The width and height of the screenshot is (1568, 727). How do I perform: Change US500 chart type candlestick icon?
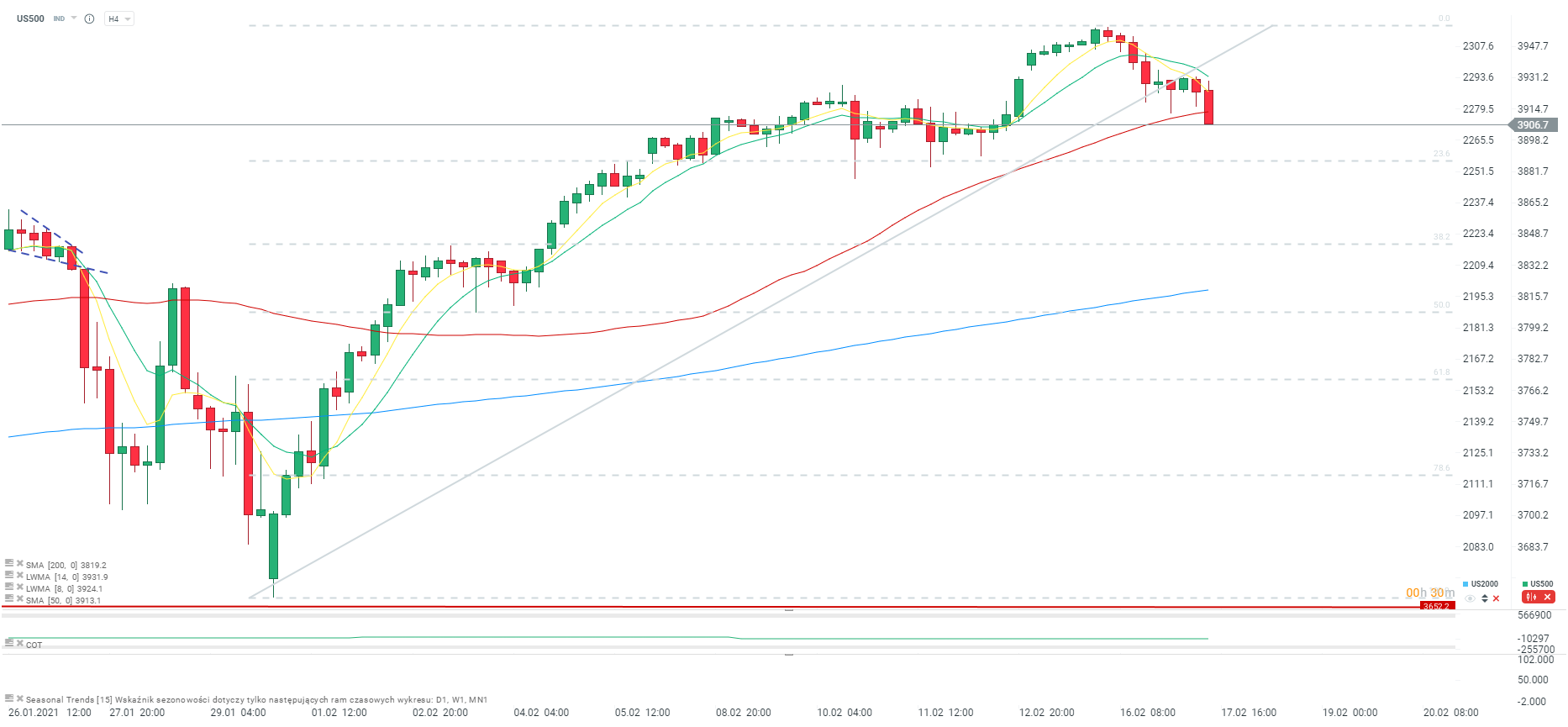click(x=1532, y=597)
